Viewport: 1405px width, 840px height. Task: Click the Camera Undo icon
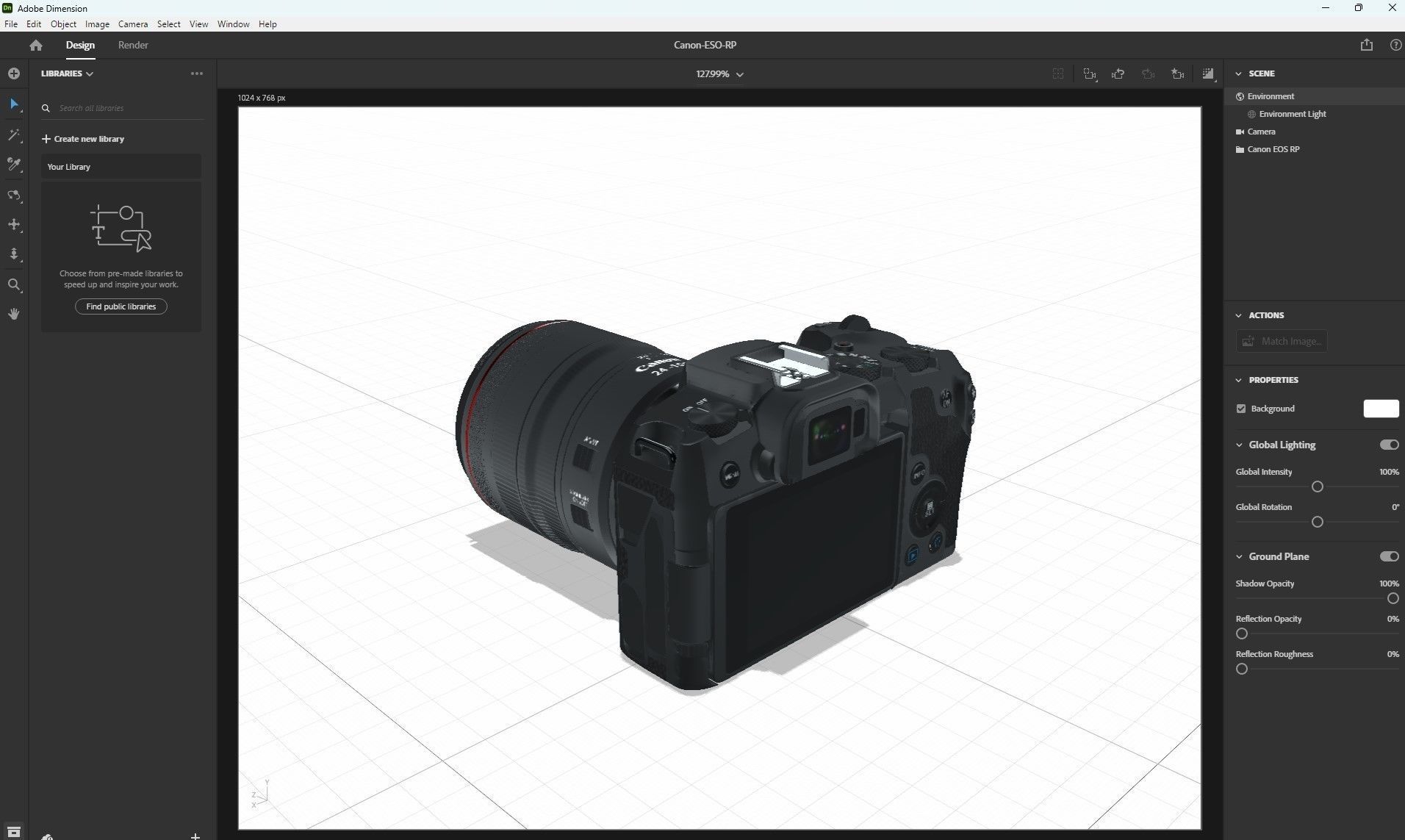click(1118, 73)
